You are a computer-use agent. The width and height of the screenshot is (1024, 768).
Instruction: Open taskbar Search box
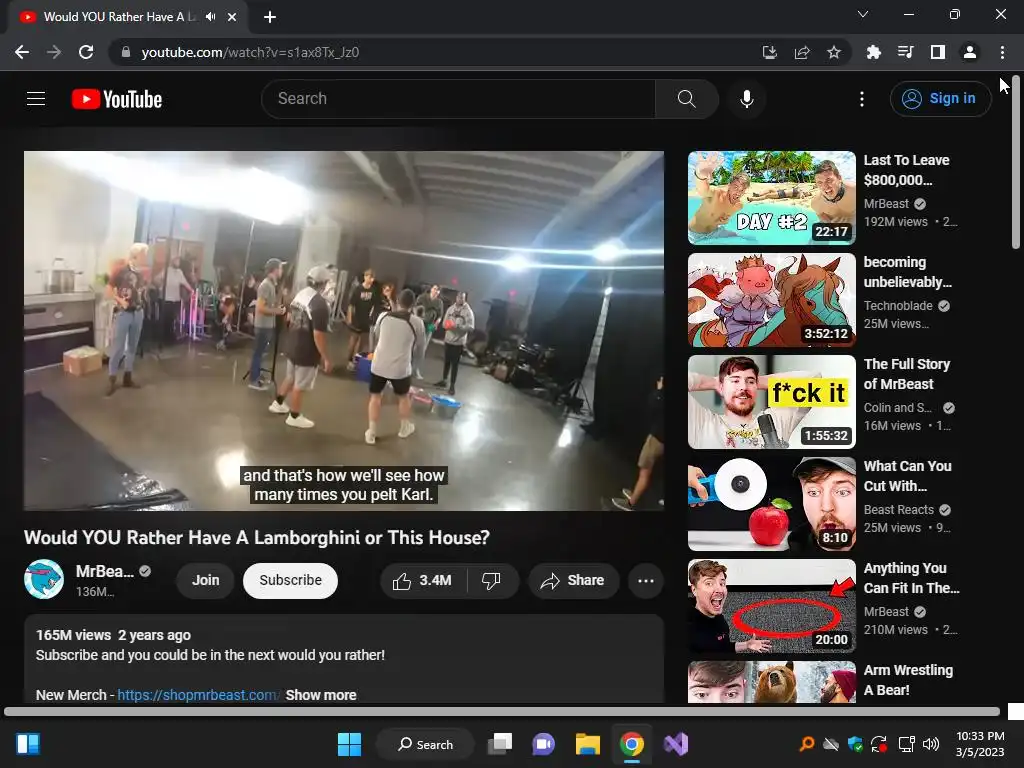click(425, 744)
